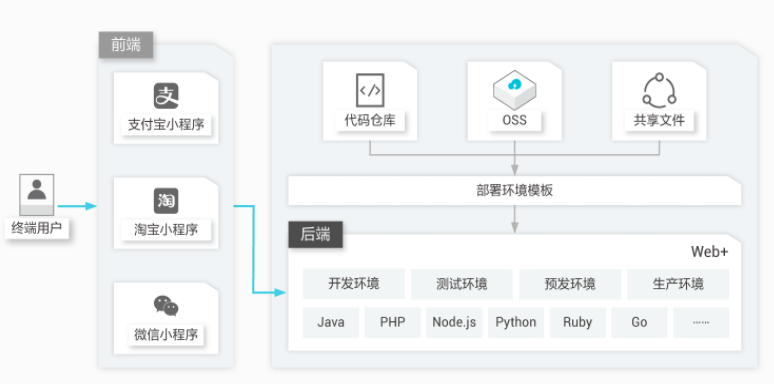
Task: Click the end user person icon
Action: (37, 195)
